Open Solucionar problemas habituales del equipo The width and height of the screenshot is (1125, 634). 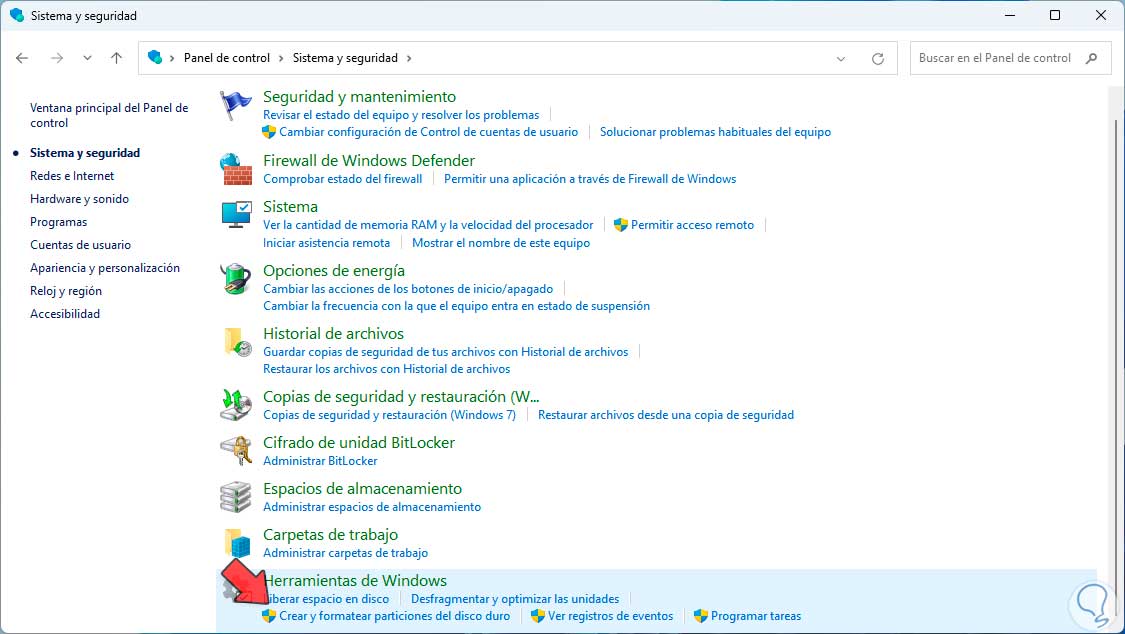tap(715, 132)
